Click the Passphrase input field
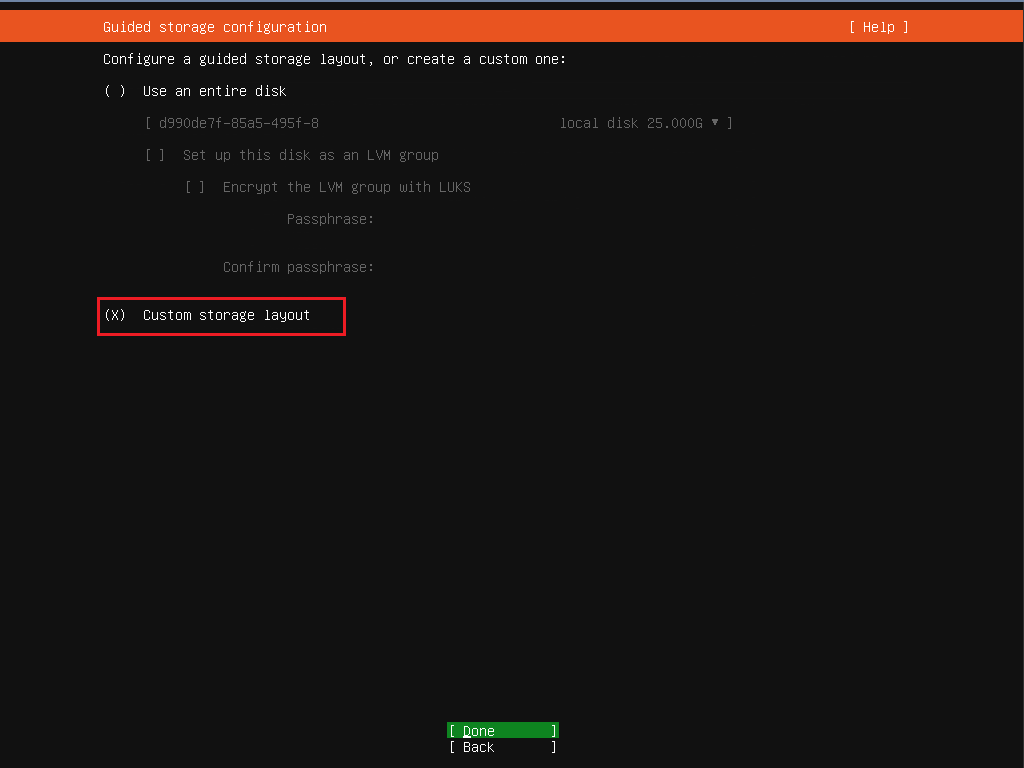This screenshot has height=768, width=1024. [555, 219]
